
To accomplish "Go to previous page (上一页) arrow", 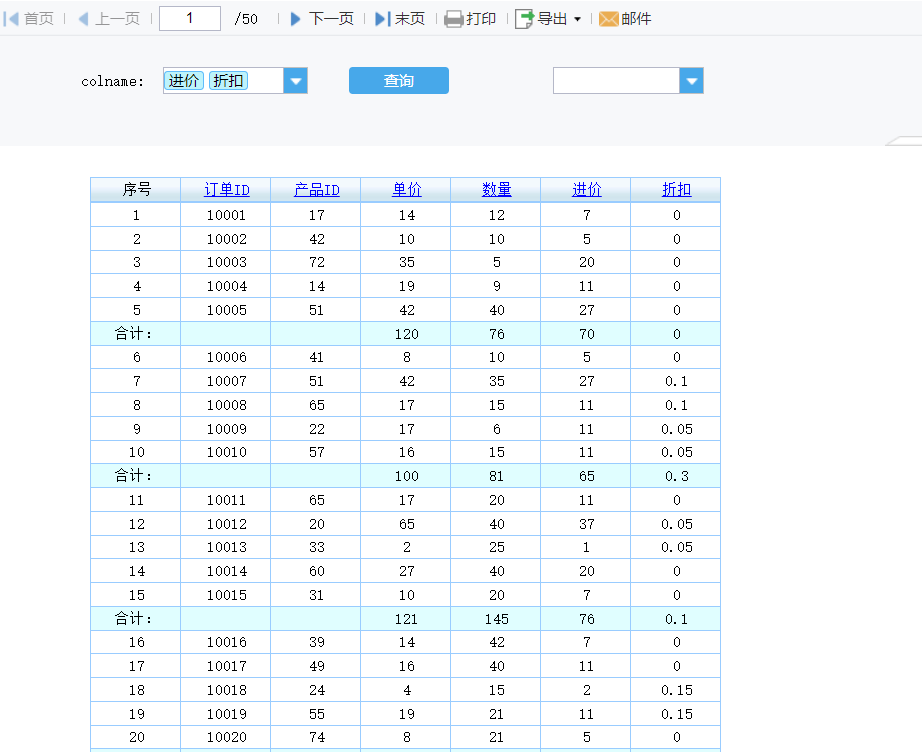I will [x=83, y=19].
